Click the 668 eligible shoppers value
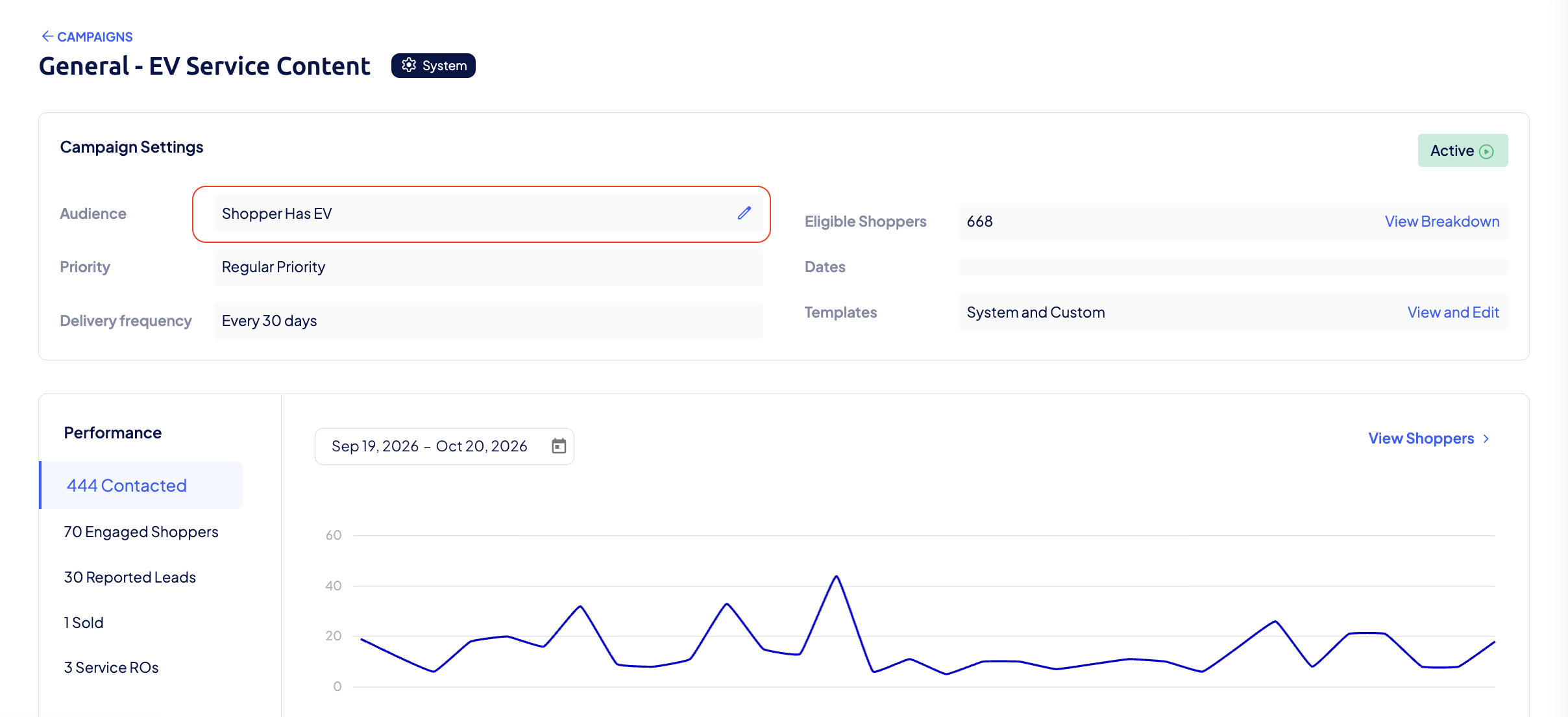The width and height of the screenshot is (1568, 717). click(979, 221)
